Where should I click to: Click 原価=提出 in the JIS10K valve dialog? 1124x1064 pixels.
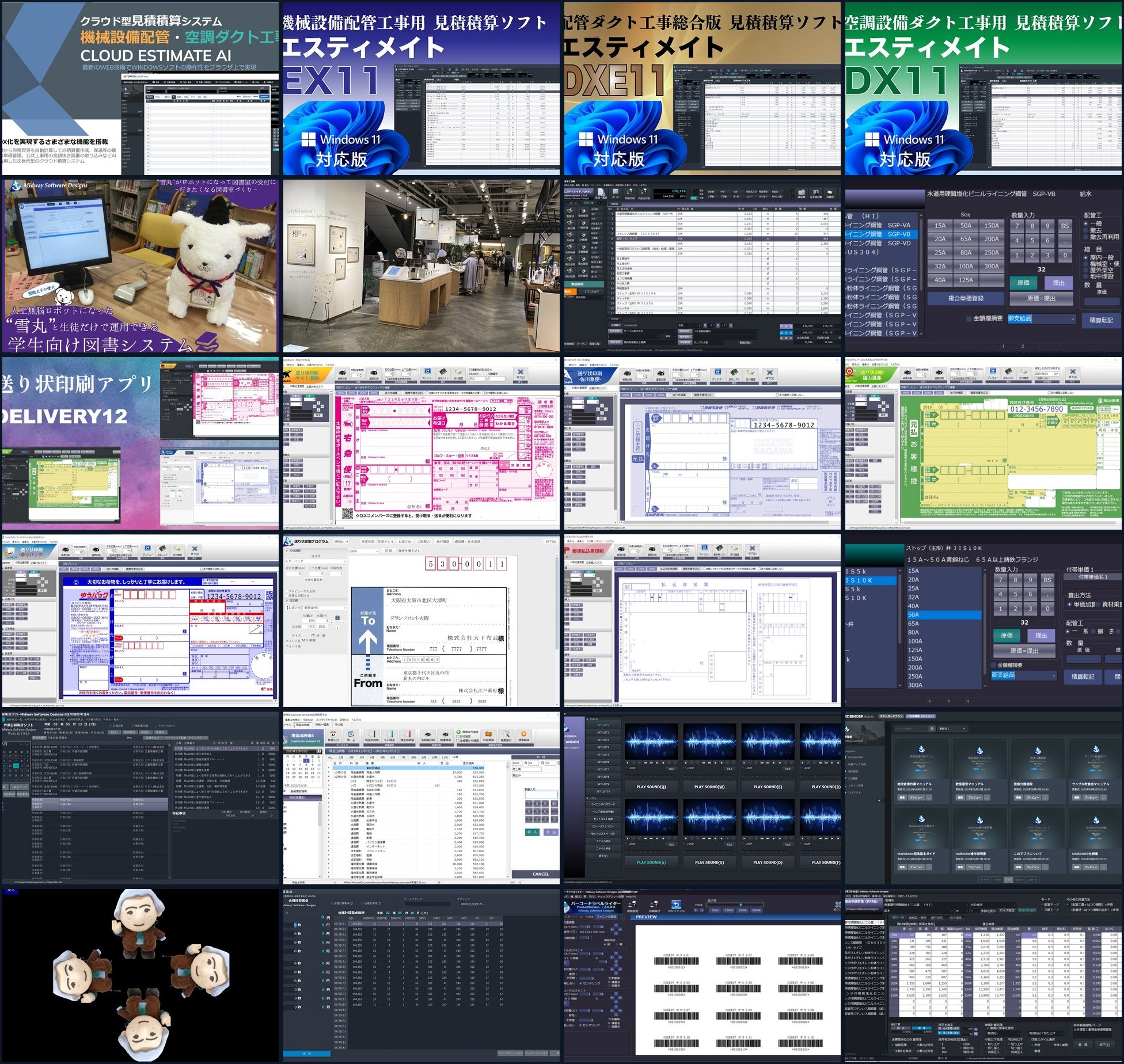pos(1024,651)
